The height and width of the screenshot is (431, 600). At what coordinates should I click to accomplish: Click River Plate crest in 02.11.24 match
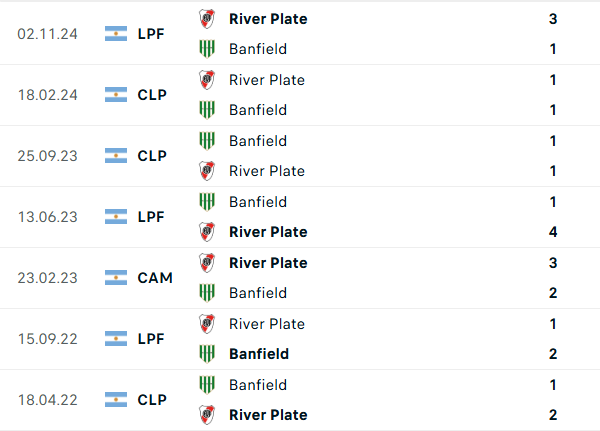(x=207, y=18)
